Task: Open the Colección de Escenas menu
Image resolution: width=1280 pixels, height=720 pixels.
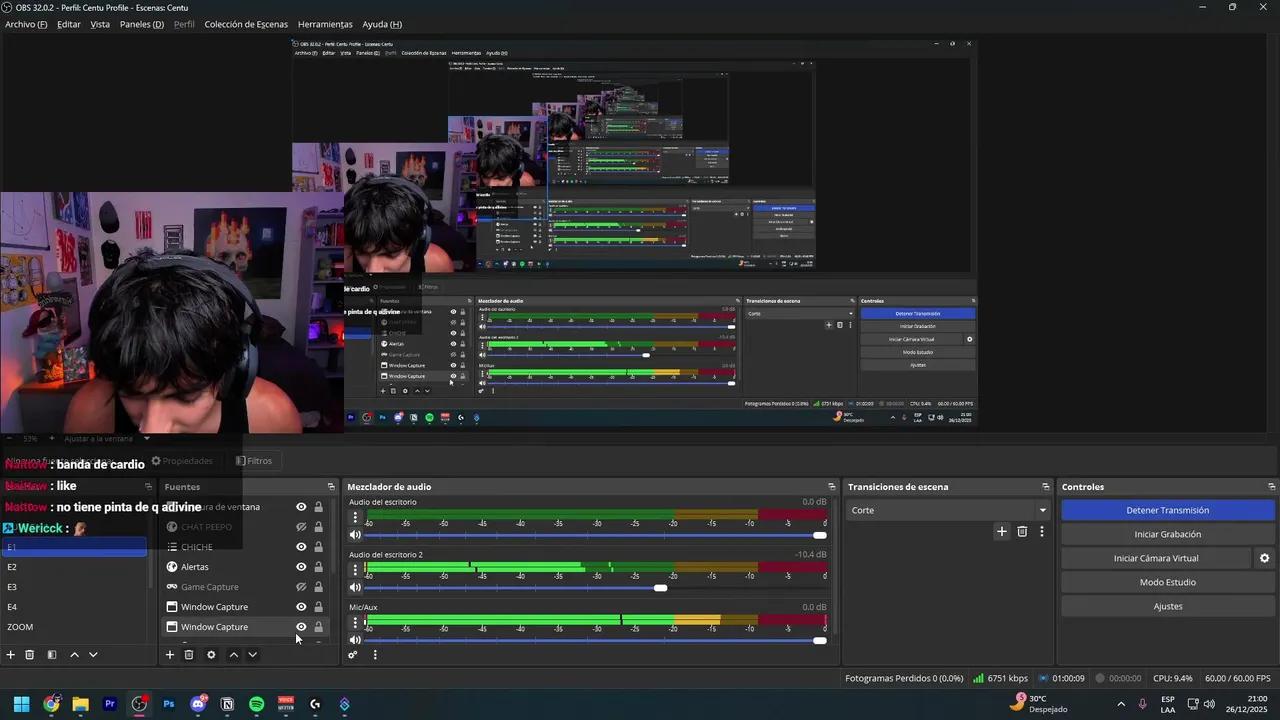Action: 246,24
